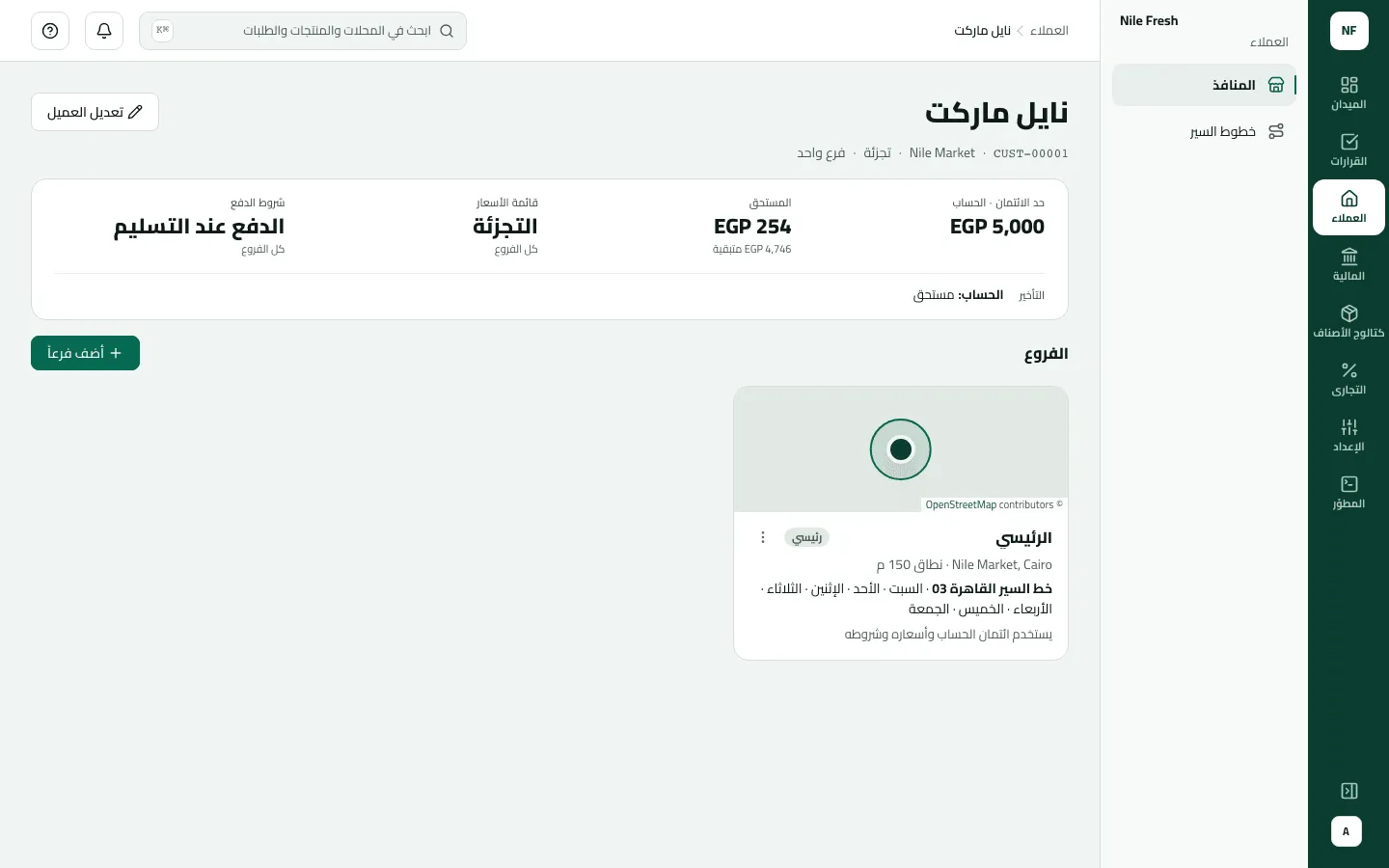Go to التجاري (Commercial) section
This screenshot has width=1389, height=868.
1348,379
